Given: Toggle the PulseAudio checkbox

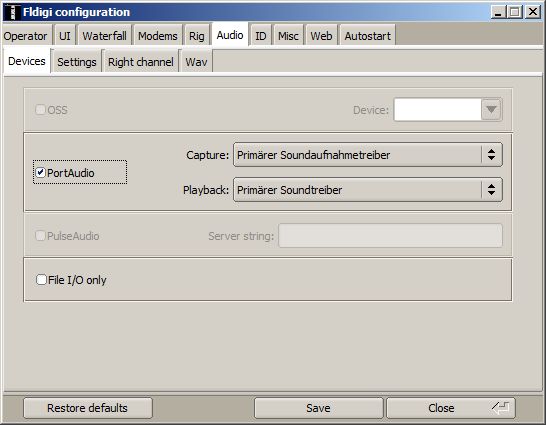Looking at the screenshot, I should pyautogui.click(x=40, y=236).
